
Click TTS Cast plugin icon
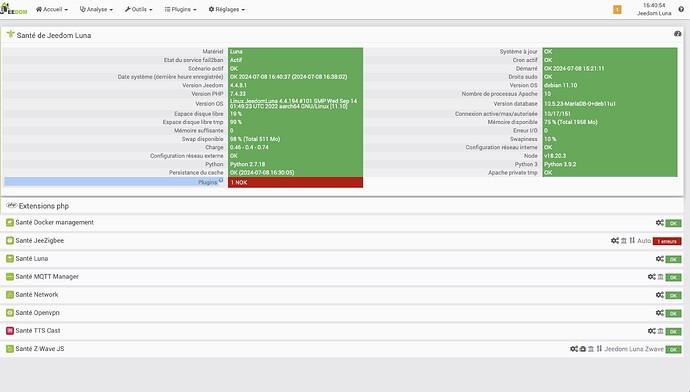click(x=10, y=331)
